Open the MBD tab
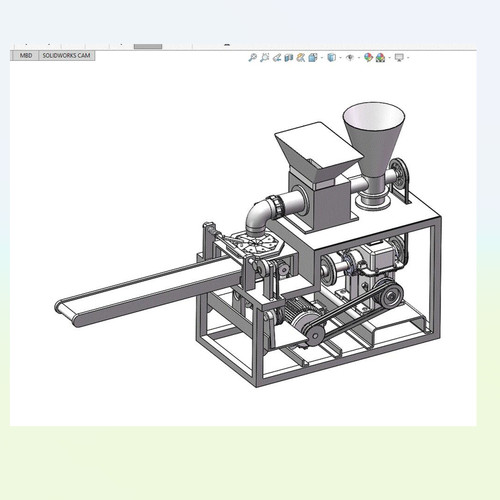 tap(26, 56)
